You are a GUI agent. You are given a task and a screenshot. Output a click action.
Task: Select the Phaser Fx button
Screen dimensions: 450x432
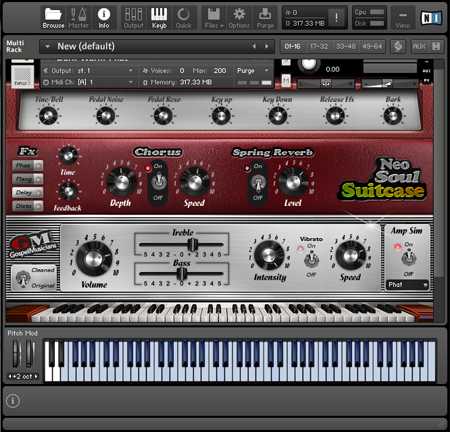pyautogui.click(x=28, y=165)
